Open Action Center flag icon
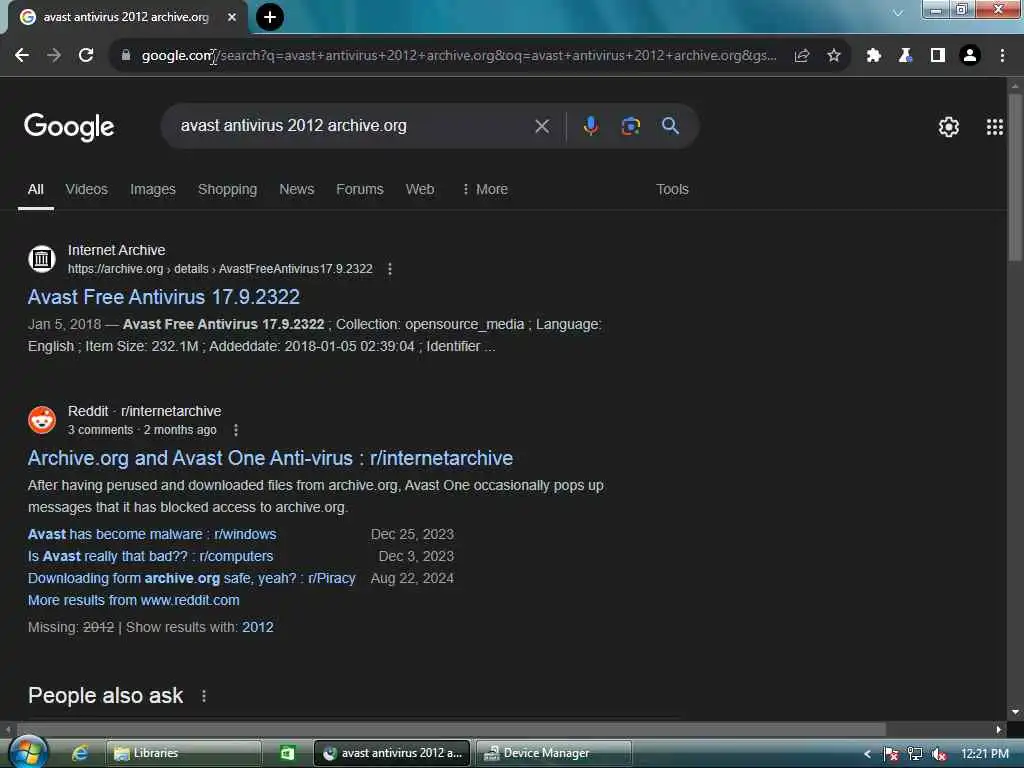Viewport: 1024px width, 768px height. pyautogui.click(x=891, y=754)
